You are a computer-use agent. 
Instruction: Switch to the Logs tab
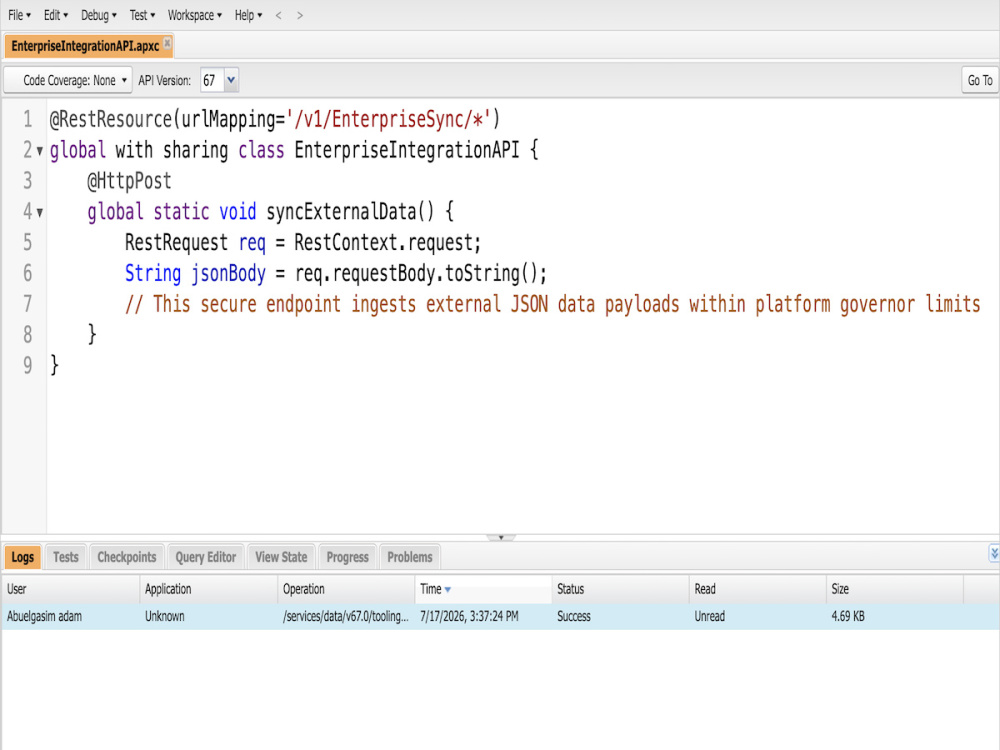pyautogui.click(x=22, y=557)
